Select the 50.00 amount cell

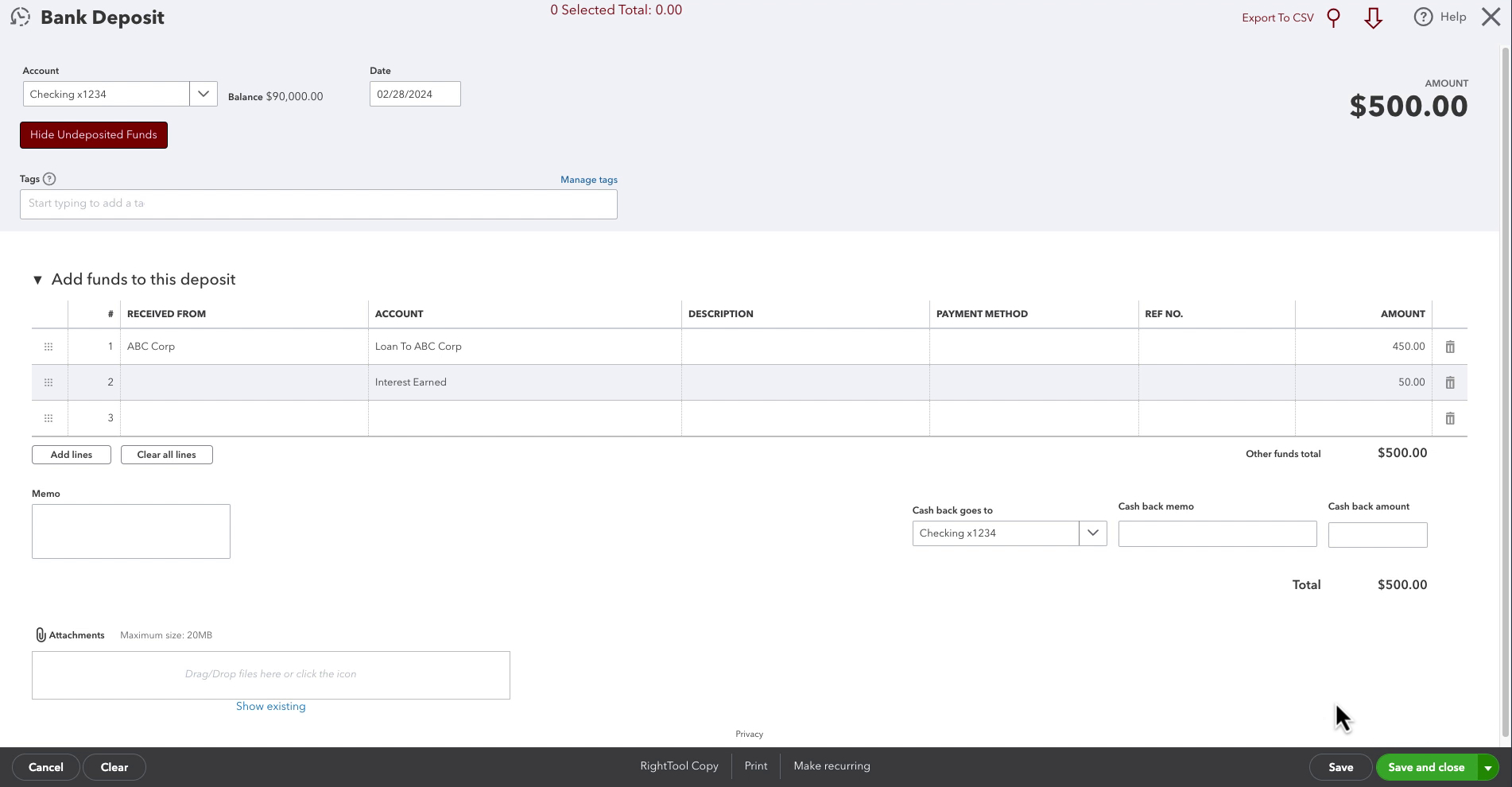pyautogui.click(x=1363, y=382)
